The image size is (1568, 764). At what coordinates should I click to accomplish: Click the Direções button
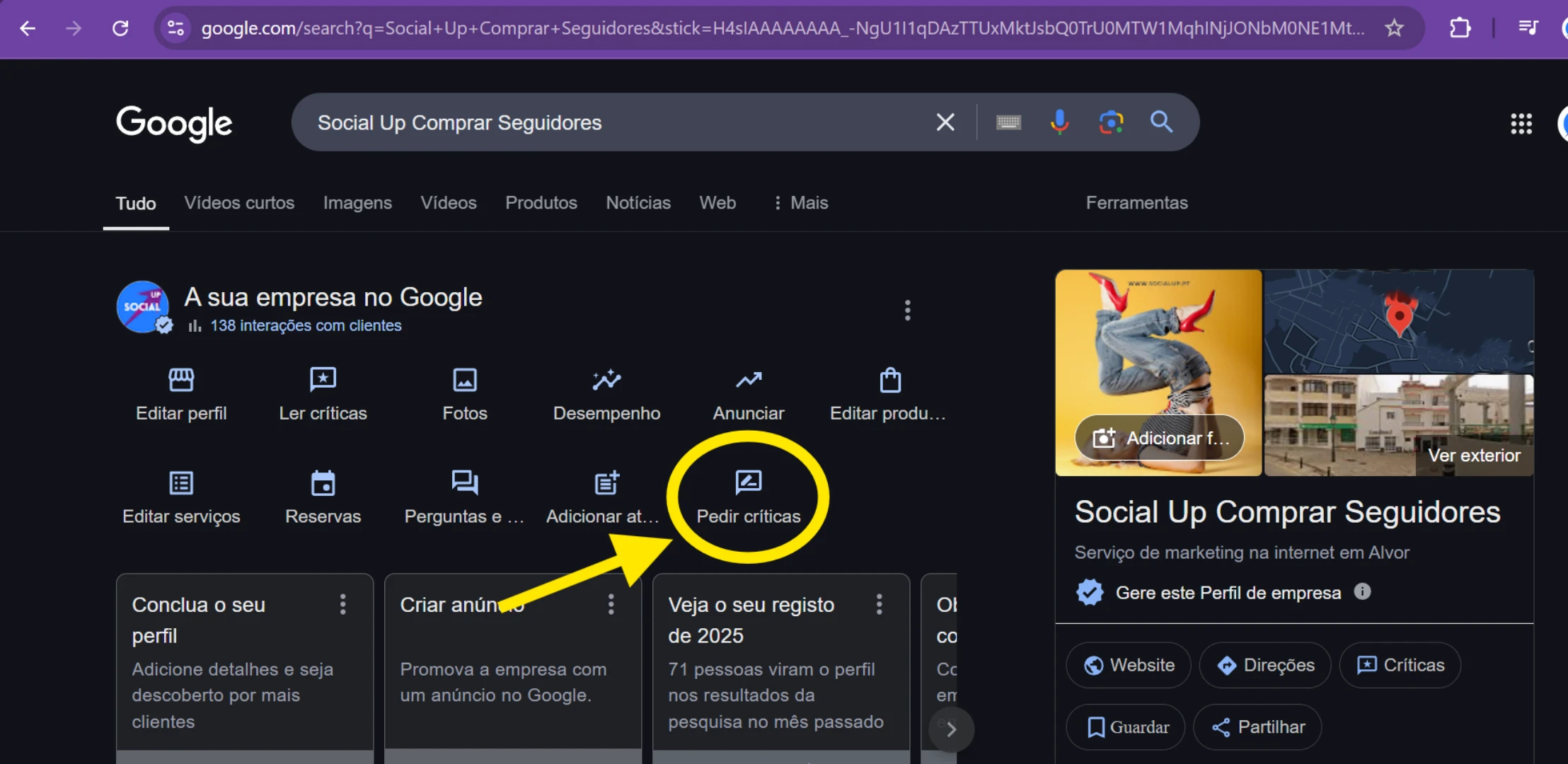click(x=1265, y=665)
